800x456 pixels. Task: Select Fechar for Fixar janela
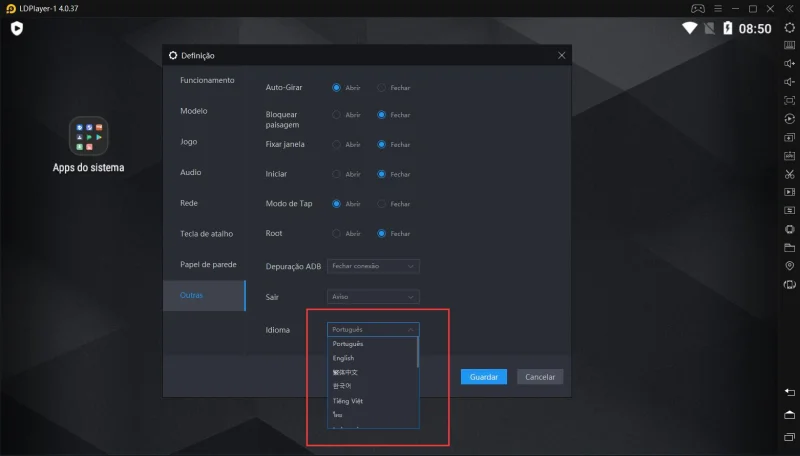(x=381, y=144)
